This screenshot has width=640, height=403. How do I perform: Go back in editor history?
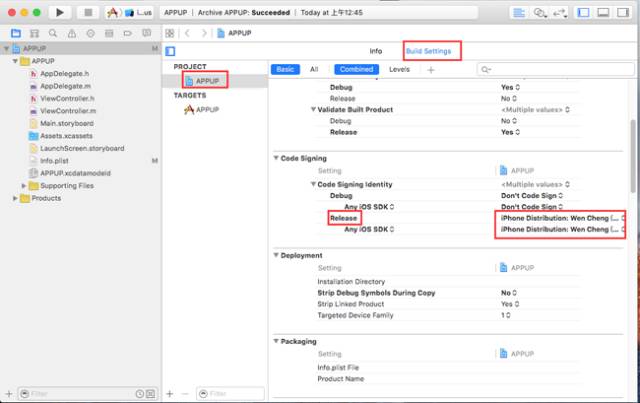tap(187, 33)
